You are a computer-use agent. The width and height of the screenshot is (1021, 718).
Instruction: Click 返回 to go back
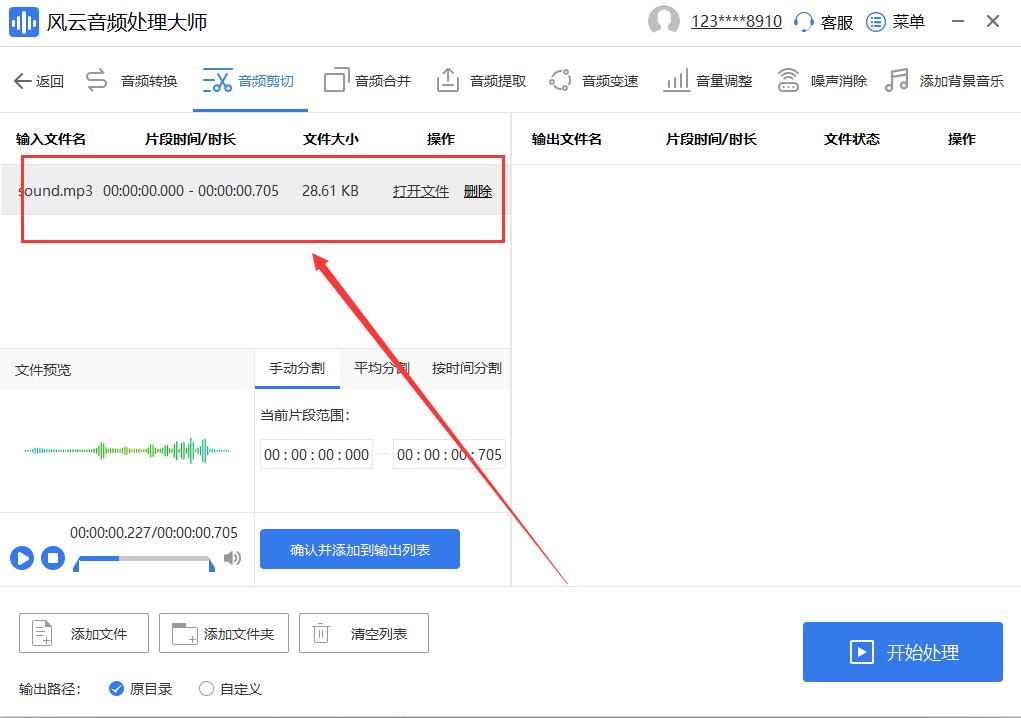38,80
